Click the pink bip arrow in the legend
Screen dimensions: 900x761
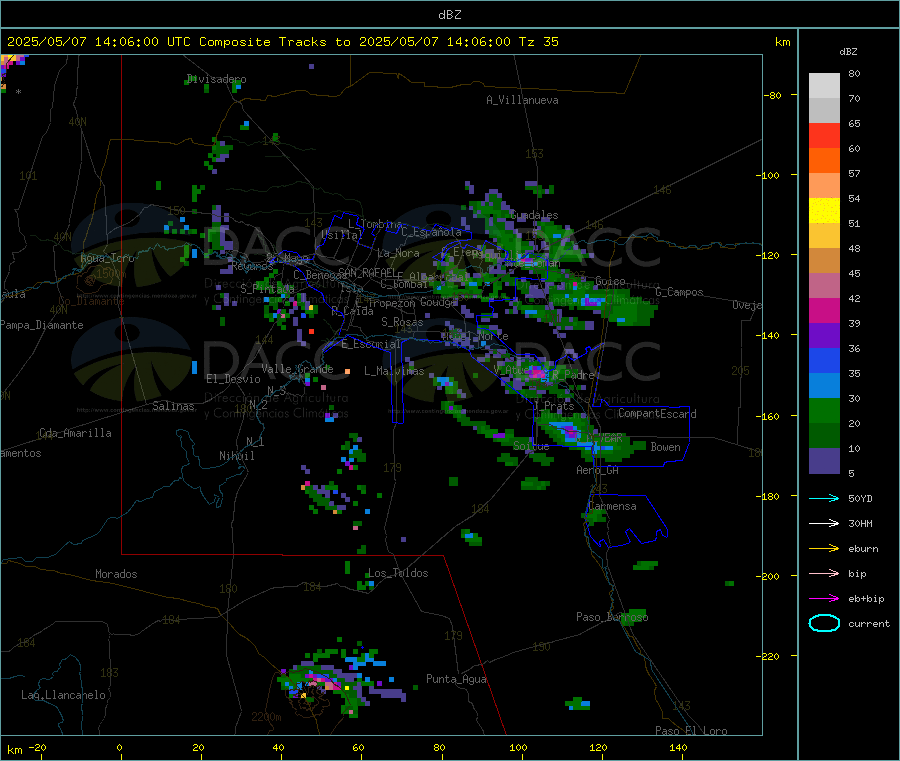824,573
